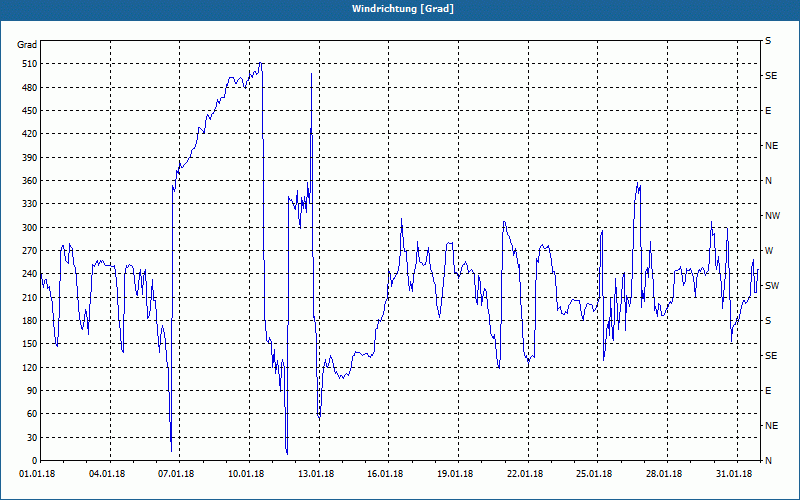Click the y-axis value 210

pos(31,297)
